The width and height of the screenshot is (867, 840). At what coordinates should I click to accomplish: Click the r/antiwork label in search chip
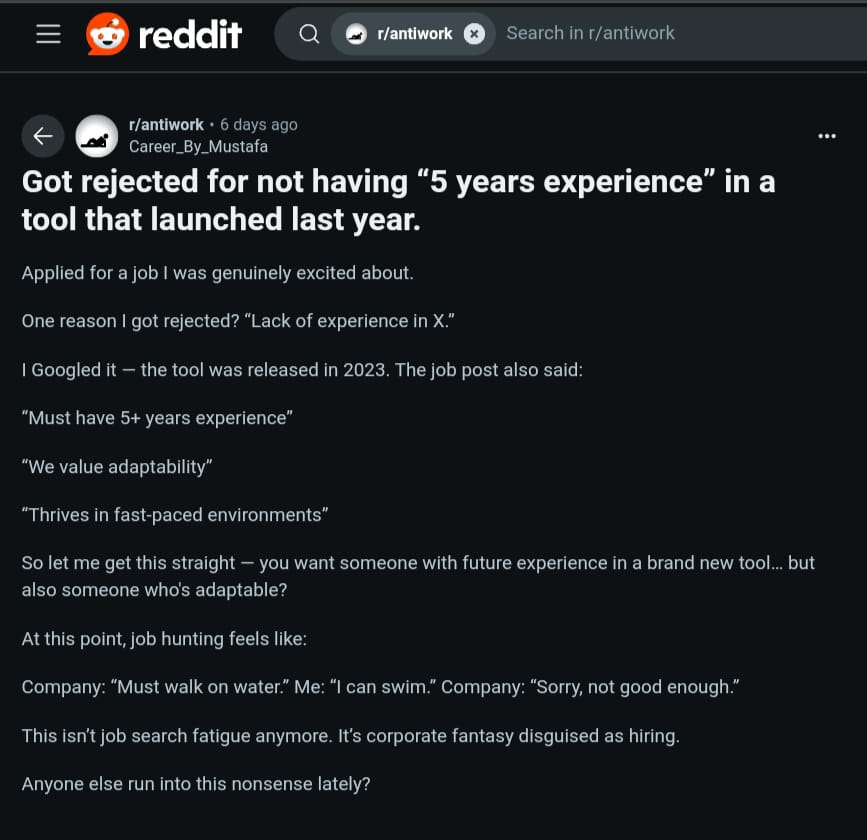tap(415, 34)
